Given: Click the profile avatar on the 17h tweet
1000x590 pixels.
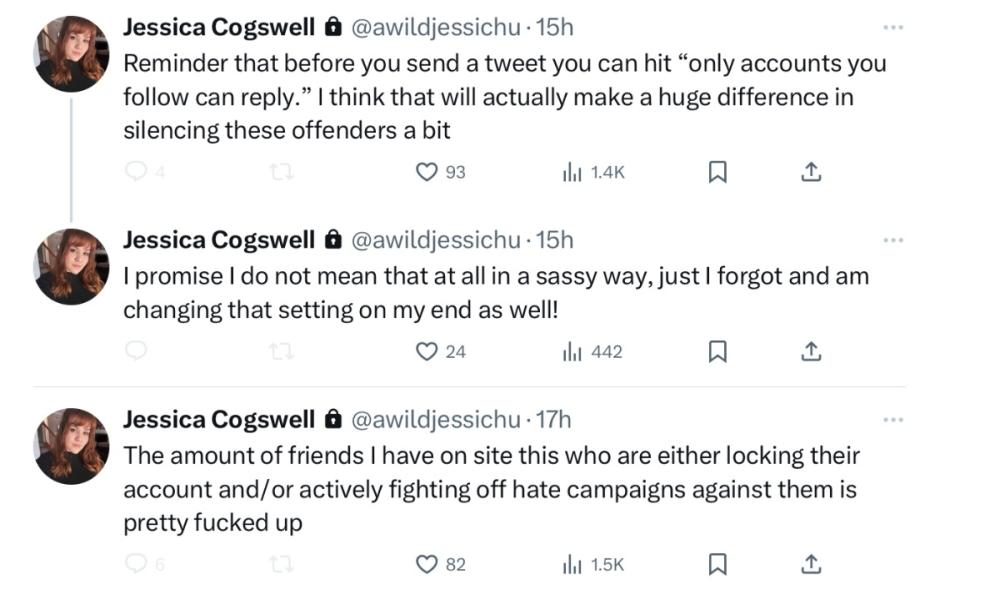Looking at the screenshot, I should pos(72,446).
